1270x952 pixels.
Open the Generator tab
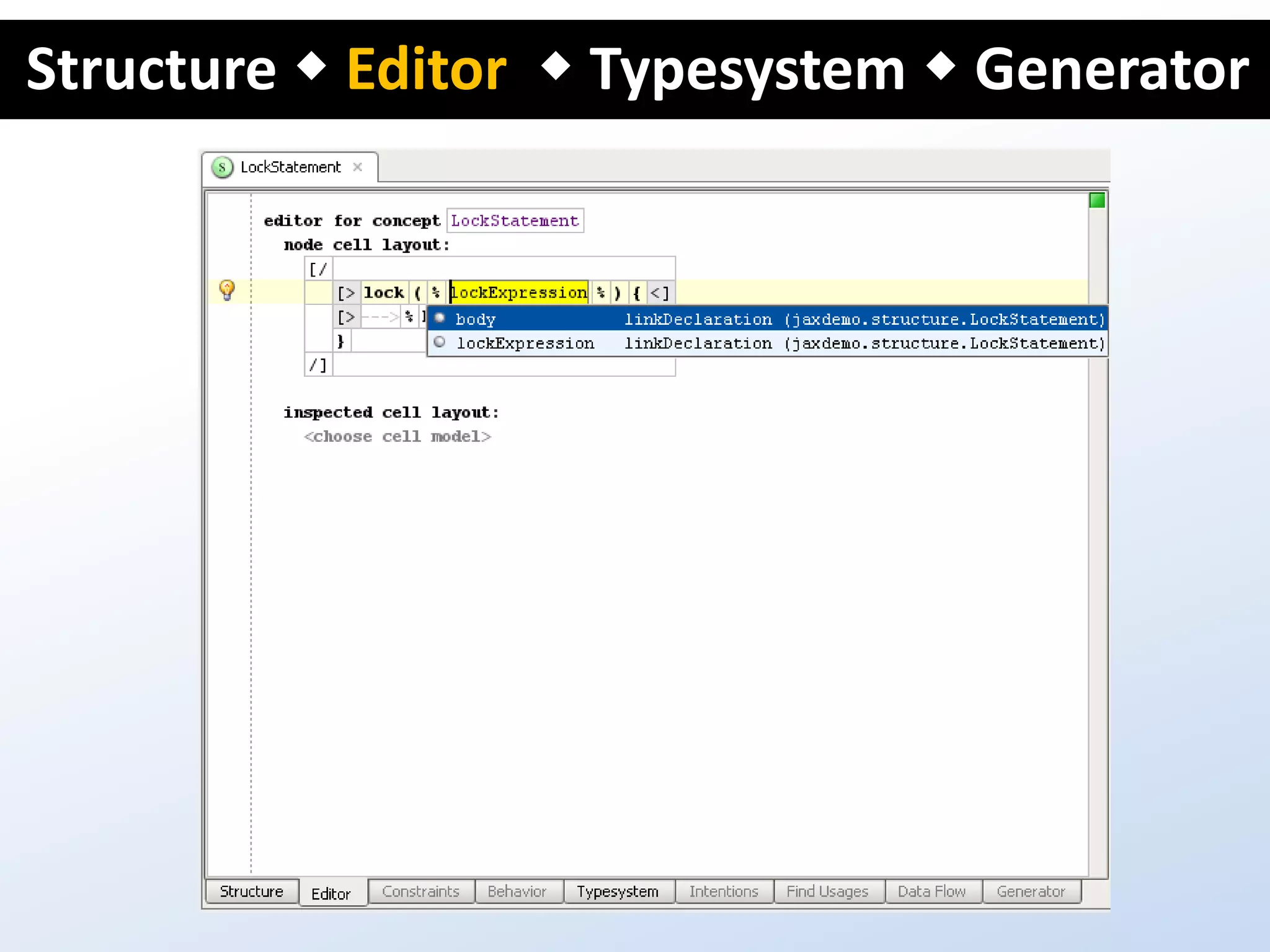pyautogui.click(x=1031, y=891)
